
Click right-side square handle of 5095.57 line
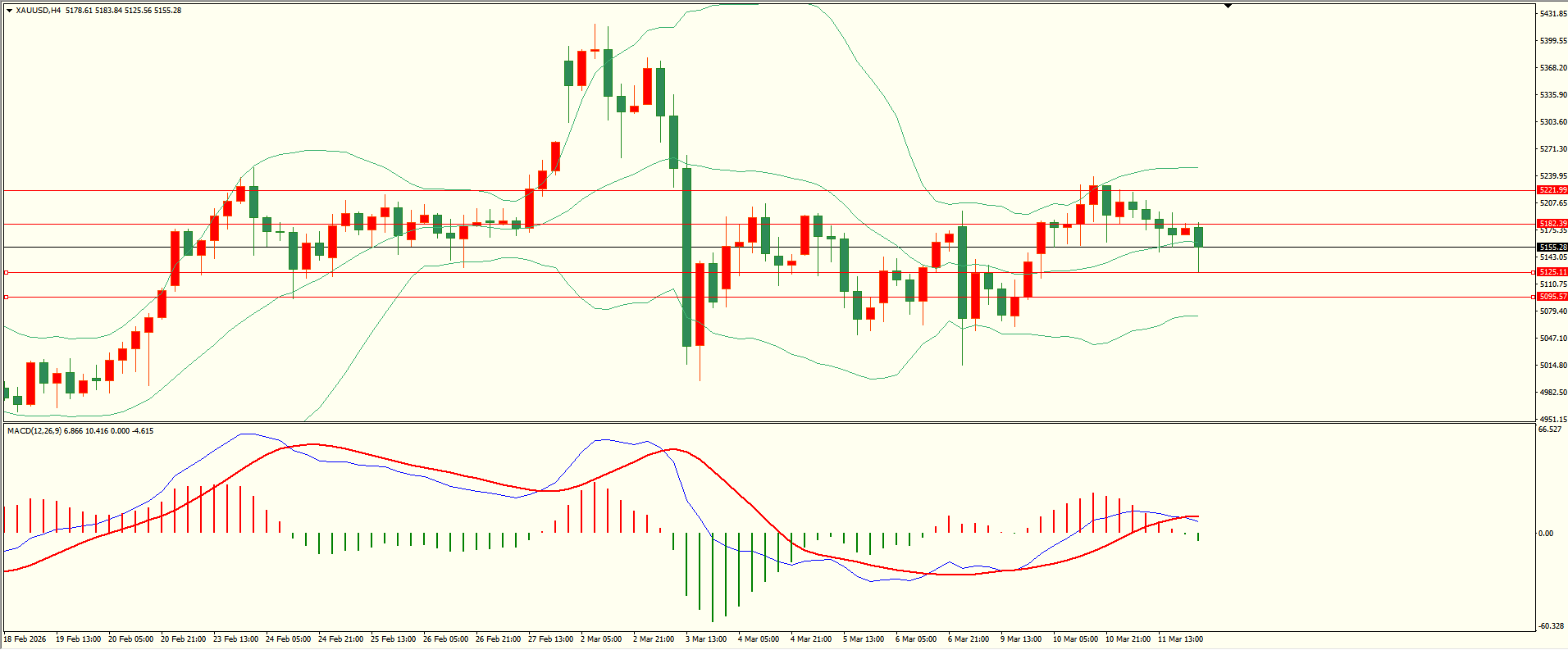tap(1534, 297)
